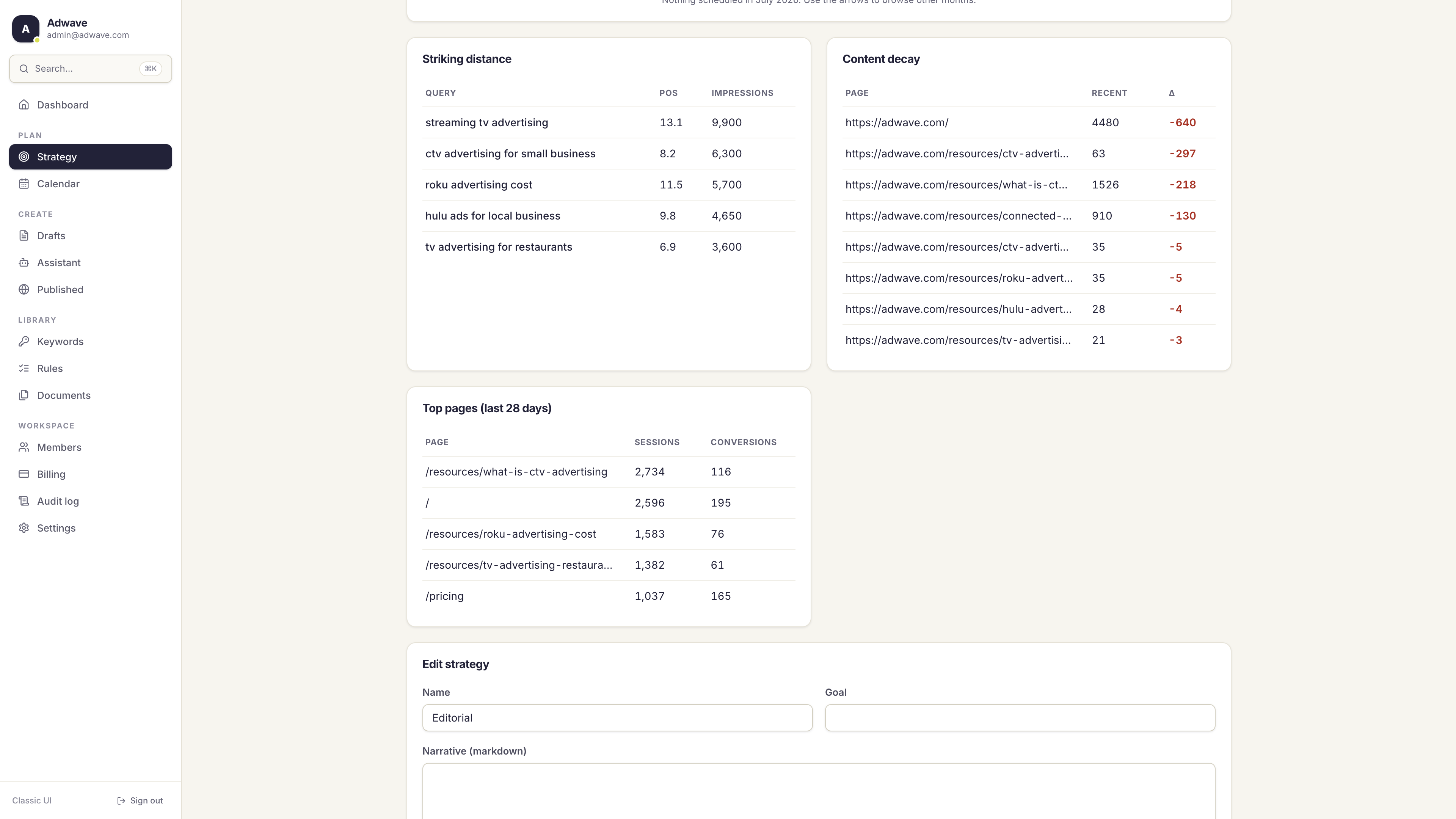Click the hulu-advert... decay page URL
Viewport: 1456px width, 819px height.
click(958, 309)
